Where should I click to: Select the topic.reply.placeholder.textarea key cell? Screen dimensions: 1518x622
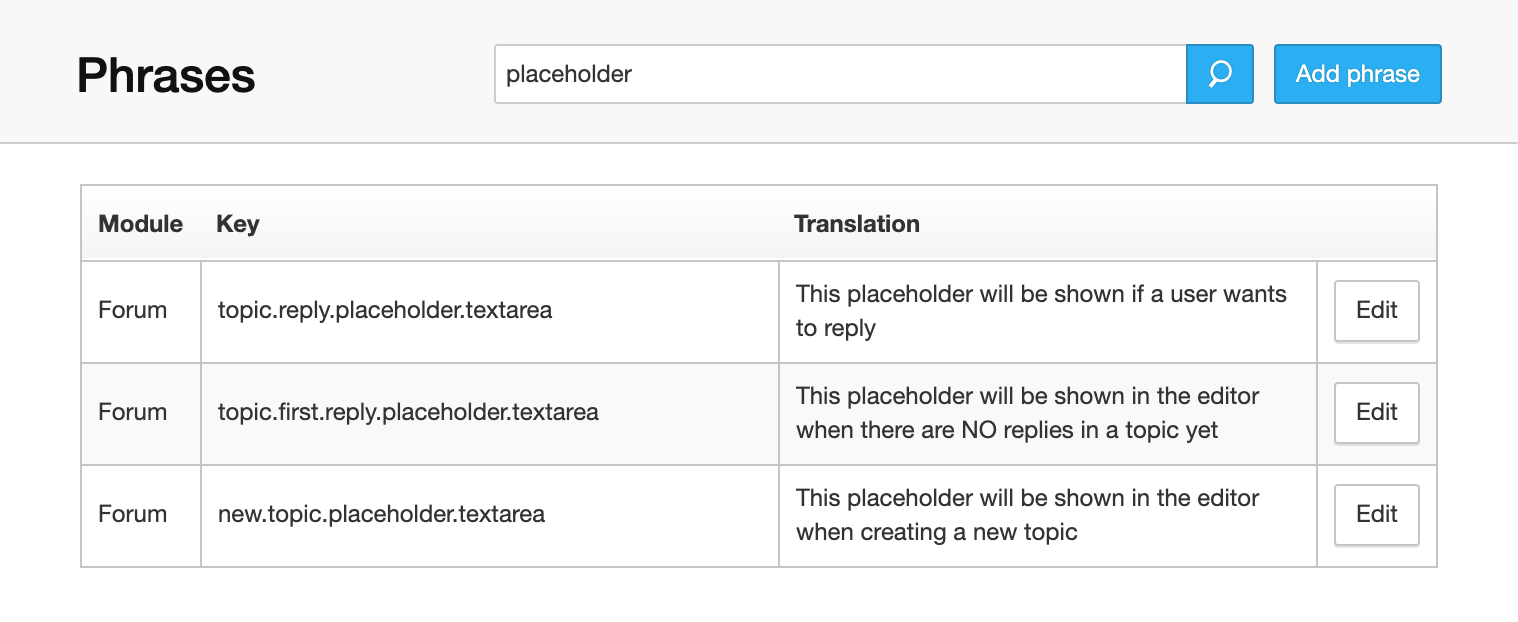(490, 311)
